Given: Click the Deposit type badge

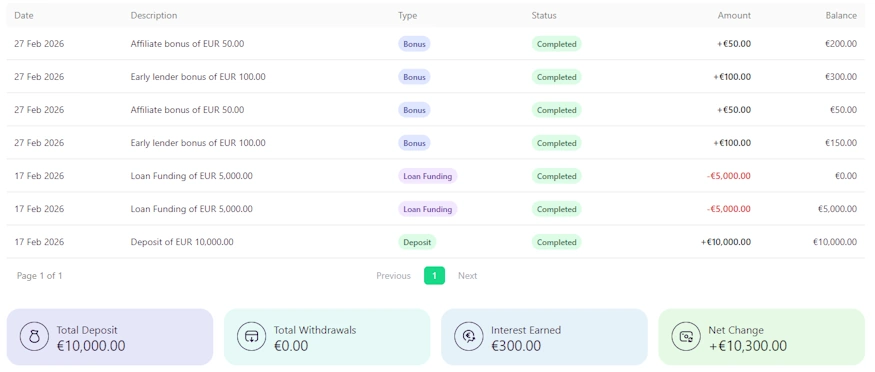Looking at the screenshot, I should coord(417,242).
